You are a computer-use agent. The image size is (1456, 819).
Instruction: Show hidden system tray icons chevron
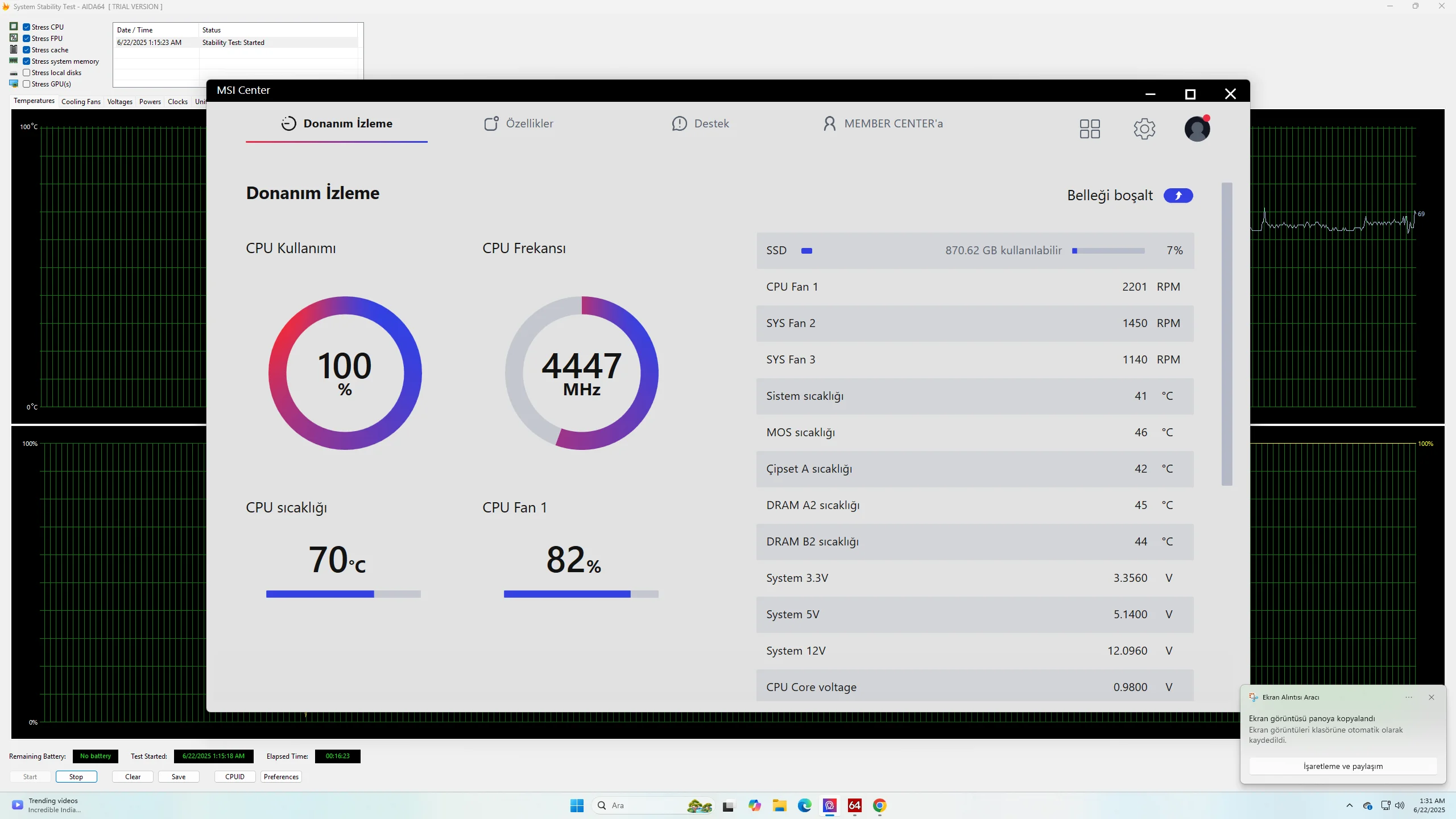coord(1349,805)
